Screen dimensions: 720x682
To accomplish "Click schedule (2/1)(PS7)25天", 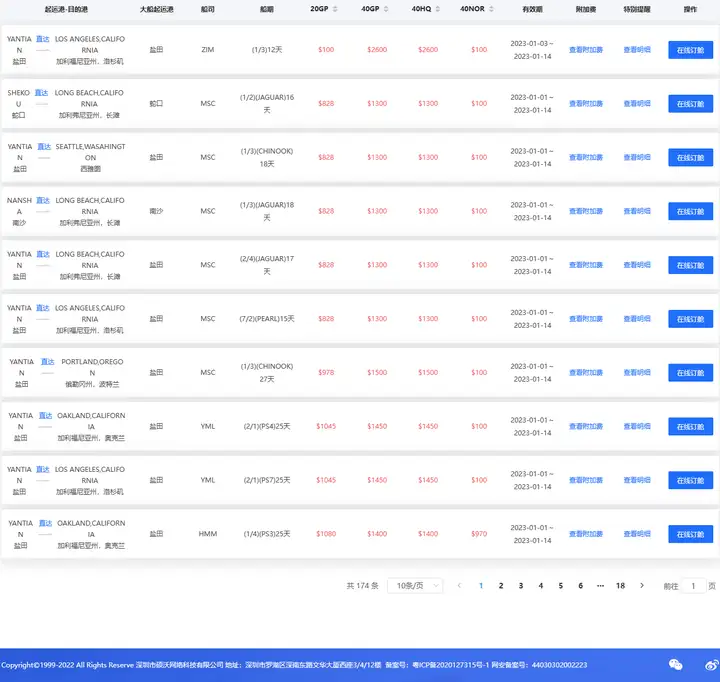I will [267, 480].
